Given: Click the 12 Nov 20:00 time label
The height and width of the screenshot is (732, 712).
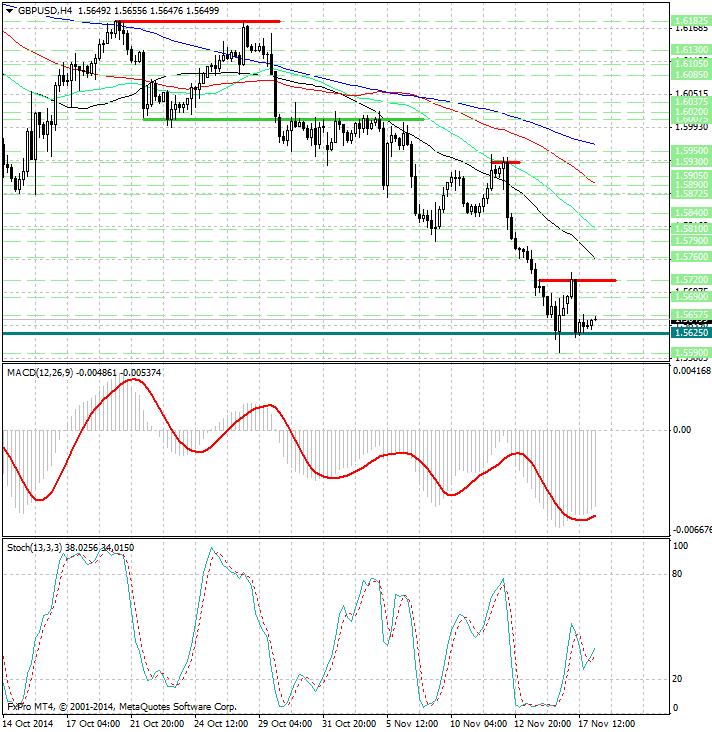Looking at the screenshot, I should [x=543, y=724].
